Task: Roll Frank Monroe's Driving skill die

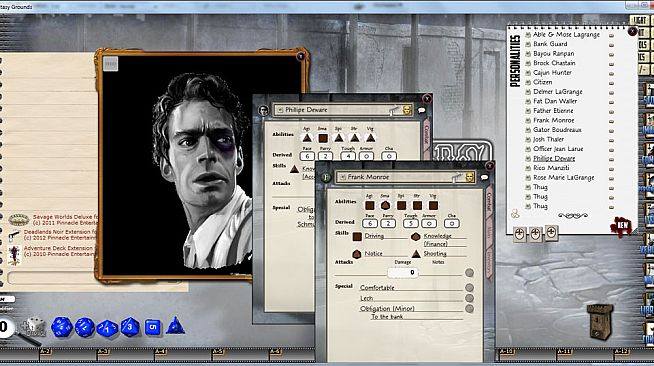Action: click(x=357, y=237)
